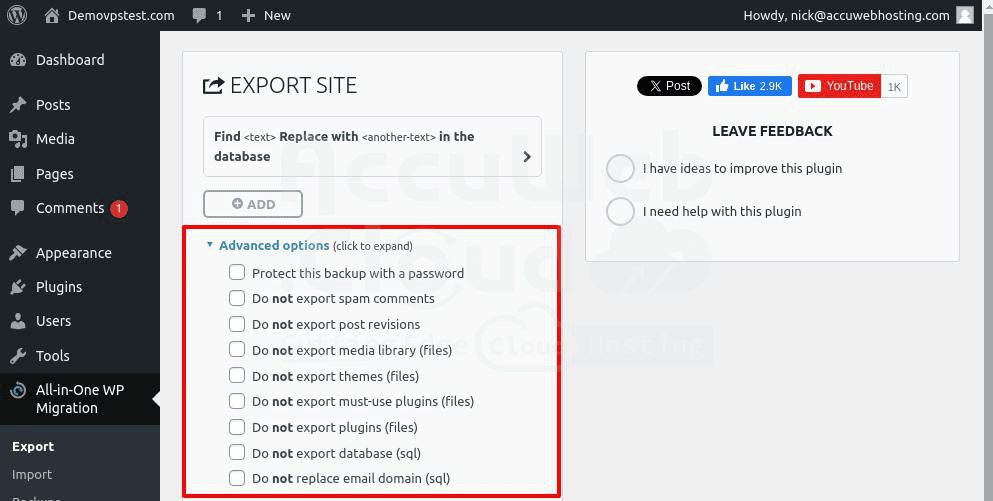Click the Dashboard gauge icon in sidebar
The height and width of the screenshot is (501, 993).
tap(17, 60)
